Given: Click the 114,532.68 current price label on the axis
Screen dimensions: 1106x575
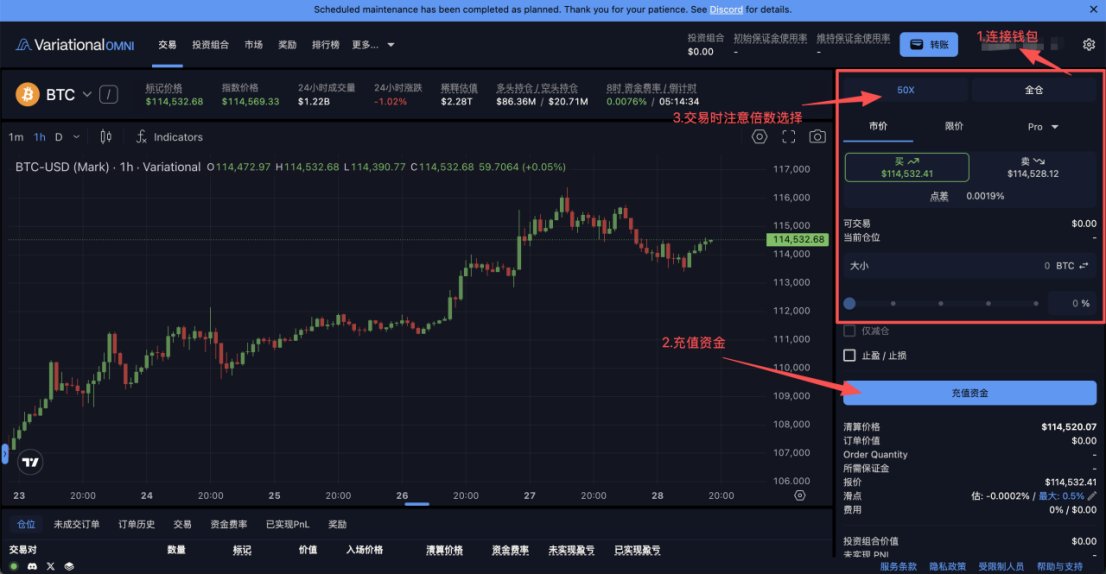Looking at the screenshot, I should [798, 239].
